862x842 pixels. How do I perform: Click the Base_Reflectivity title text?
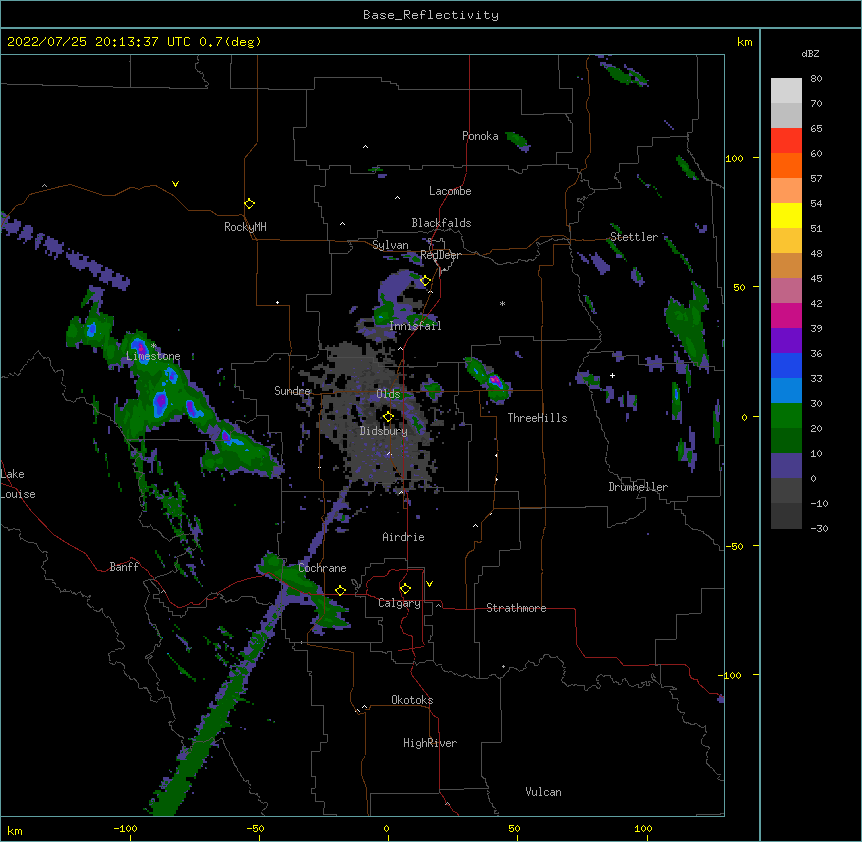(x=431, y=15)
